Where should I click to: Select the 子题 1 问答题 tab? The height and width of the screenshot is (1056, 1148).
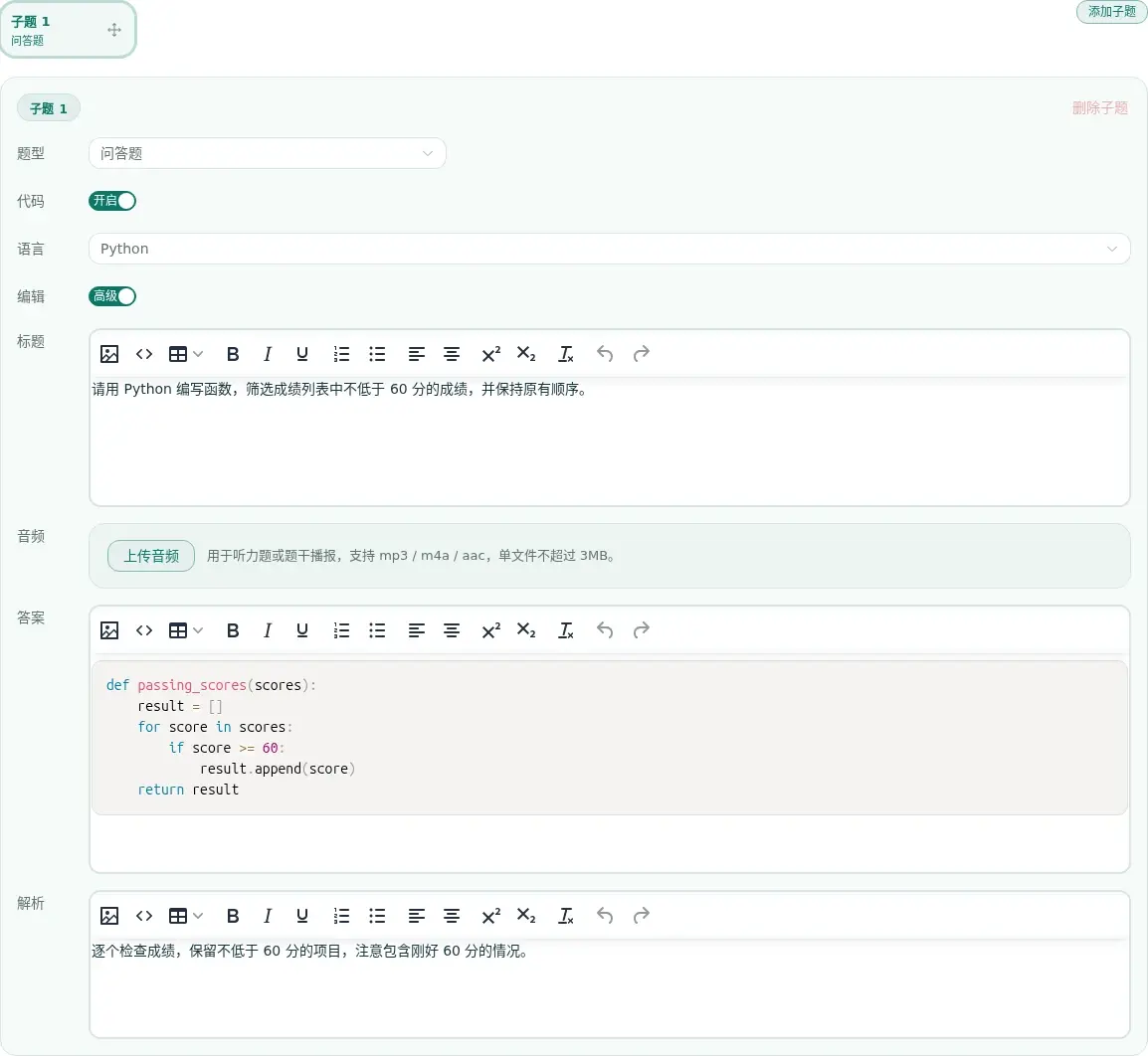pyautogui.click(x=68, y=30)
